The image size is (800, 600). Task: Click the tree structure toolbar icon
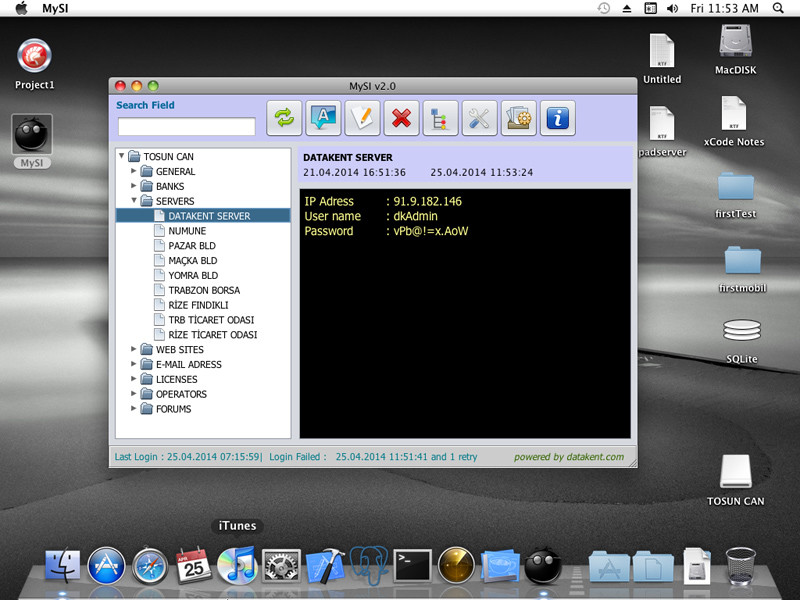(440, 118)
